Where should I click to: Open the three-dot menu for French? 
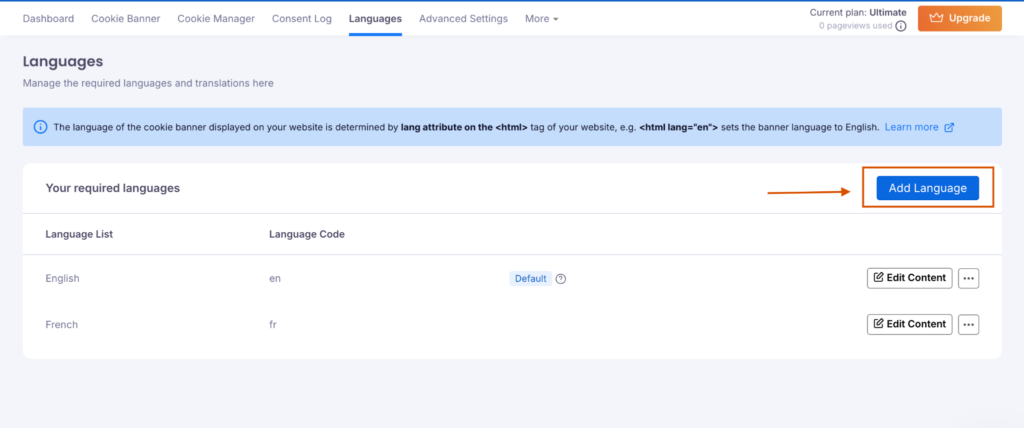[x=968, y=324]
